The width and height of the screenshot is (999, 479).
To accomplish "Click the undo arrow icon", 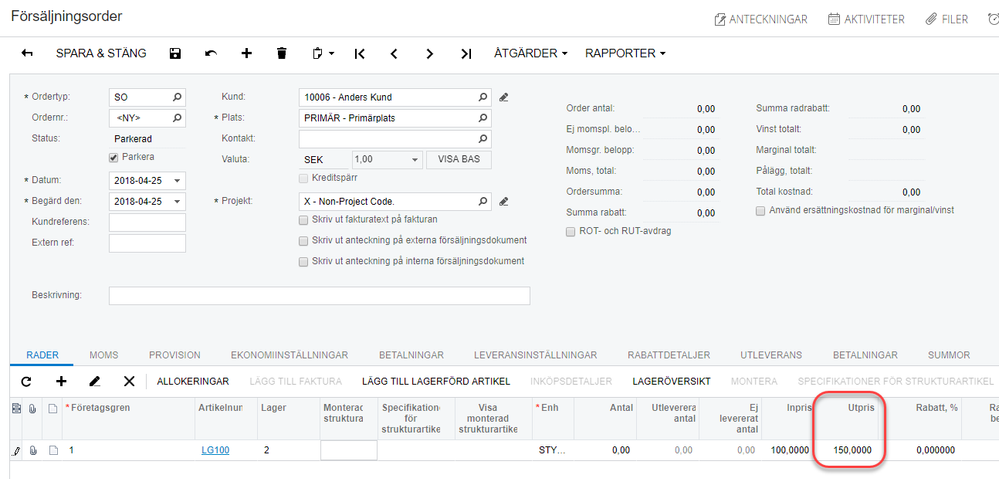I will [x=210, y=53].
